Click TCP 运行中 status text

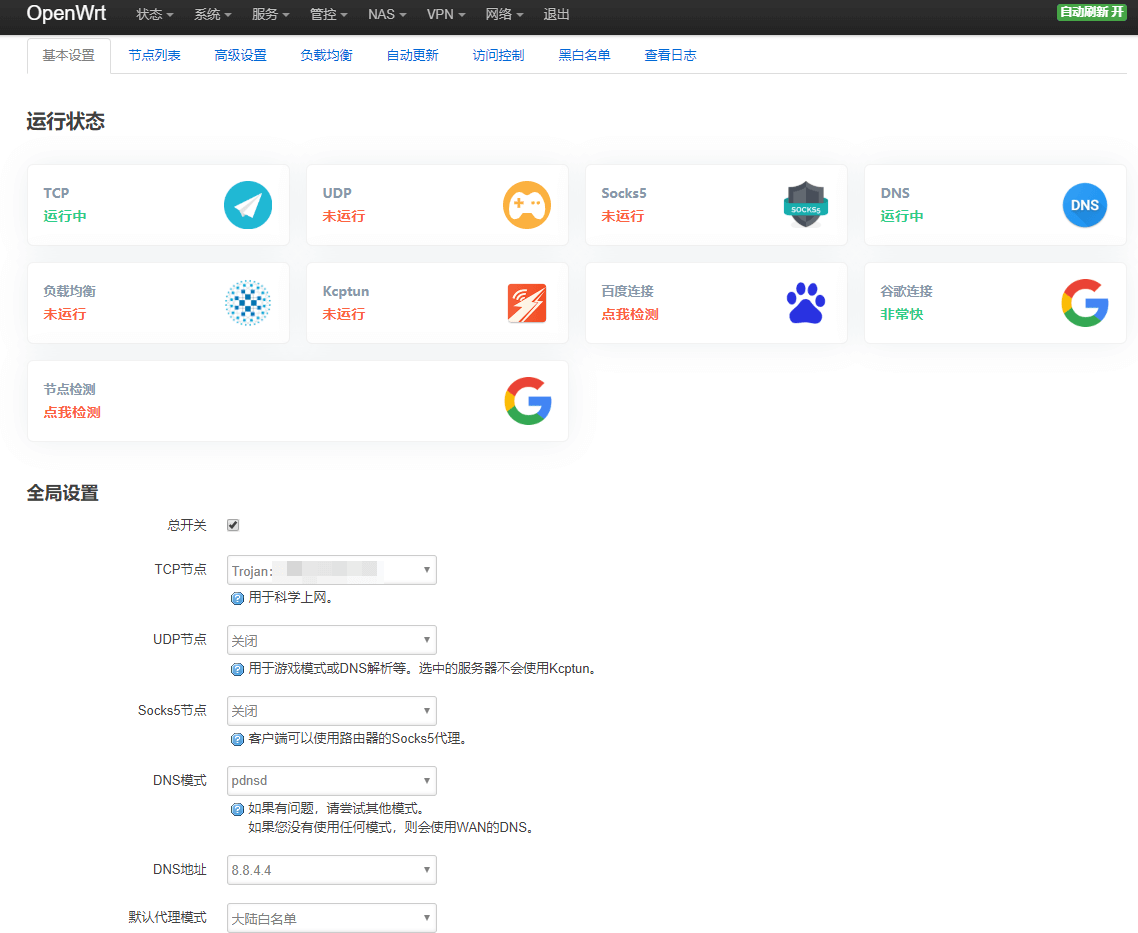click(65, 216)
